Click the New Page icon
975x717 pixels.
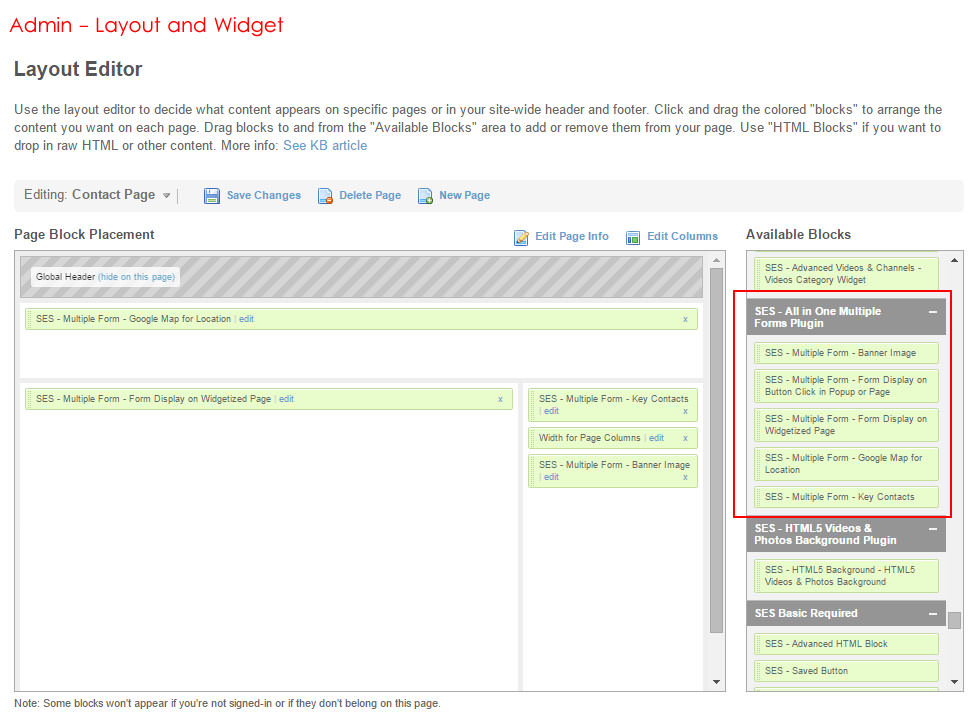click(x=425, y=196)
